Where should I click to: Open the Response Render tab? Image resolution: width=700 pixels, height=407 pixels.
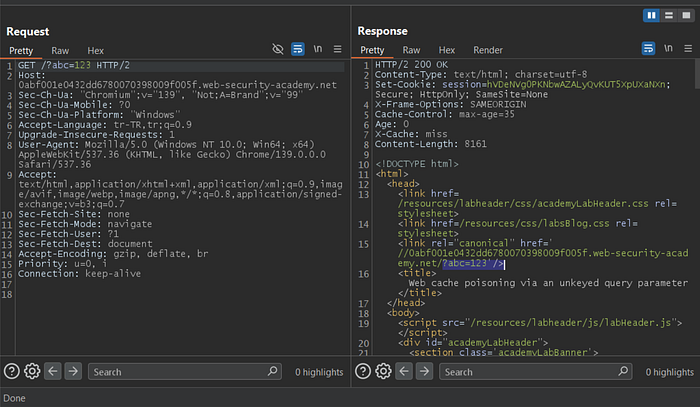click(488, 50)
